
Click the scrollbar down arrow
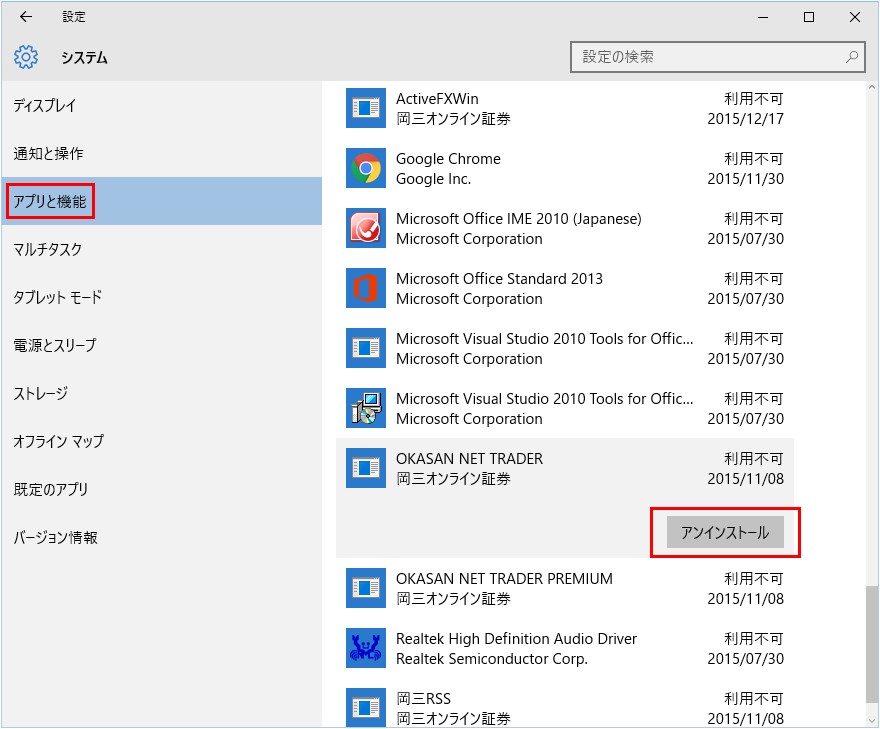click(871, 720)
